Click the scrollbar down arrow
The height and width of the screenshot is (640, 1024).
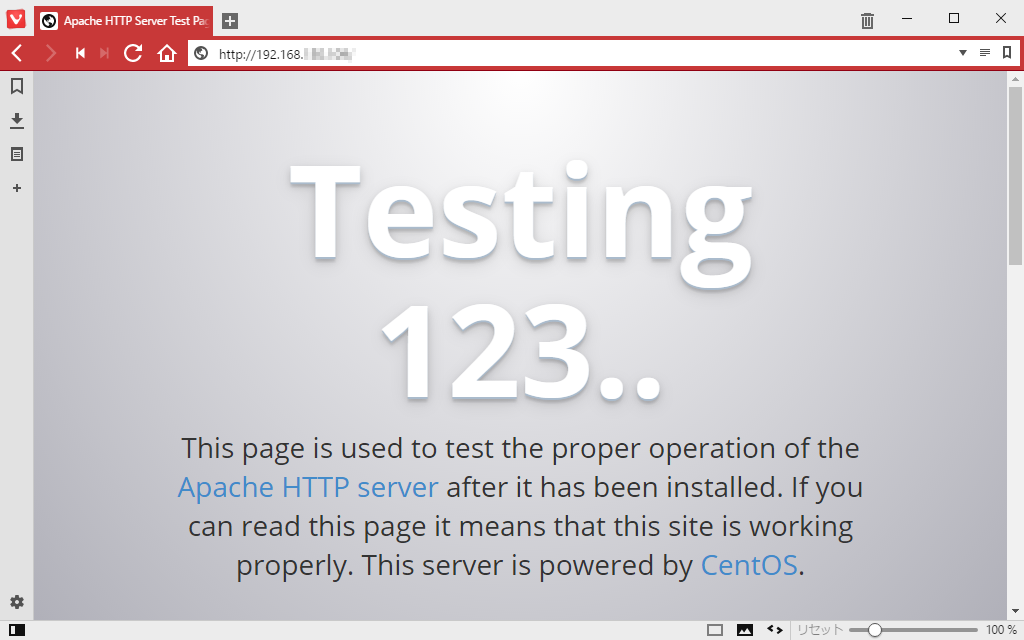click(1015, 612)
